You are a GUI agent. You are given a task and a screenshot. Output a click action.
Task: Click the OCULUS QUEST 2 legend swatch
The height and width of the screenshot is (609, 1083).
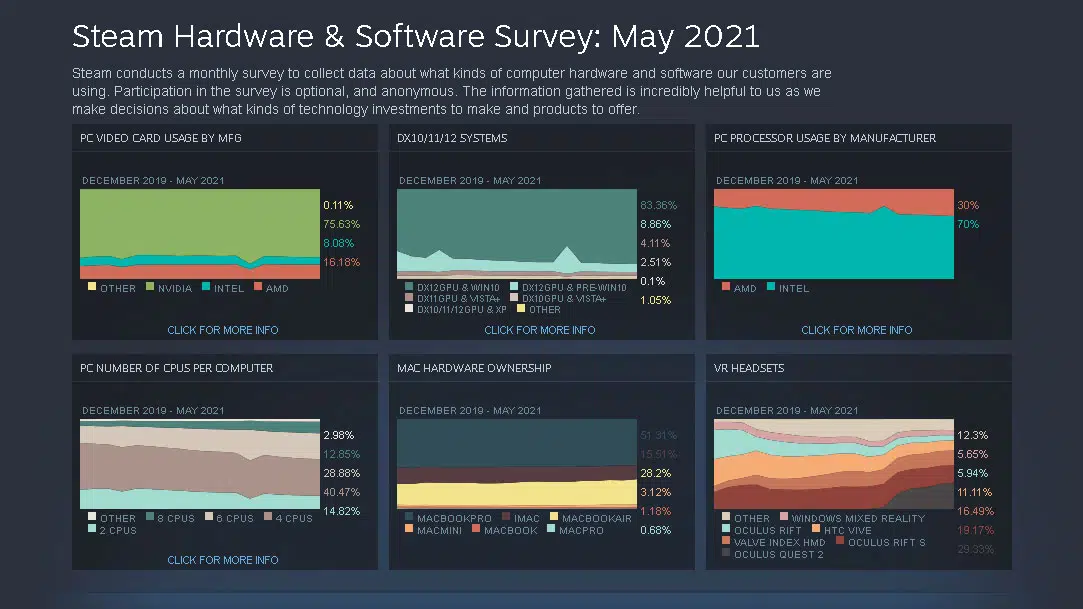pos(726,552)
